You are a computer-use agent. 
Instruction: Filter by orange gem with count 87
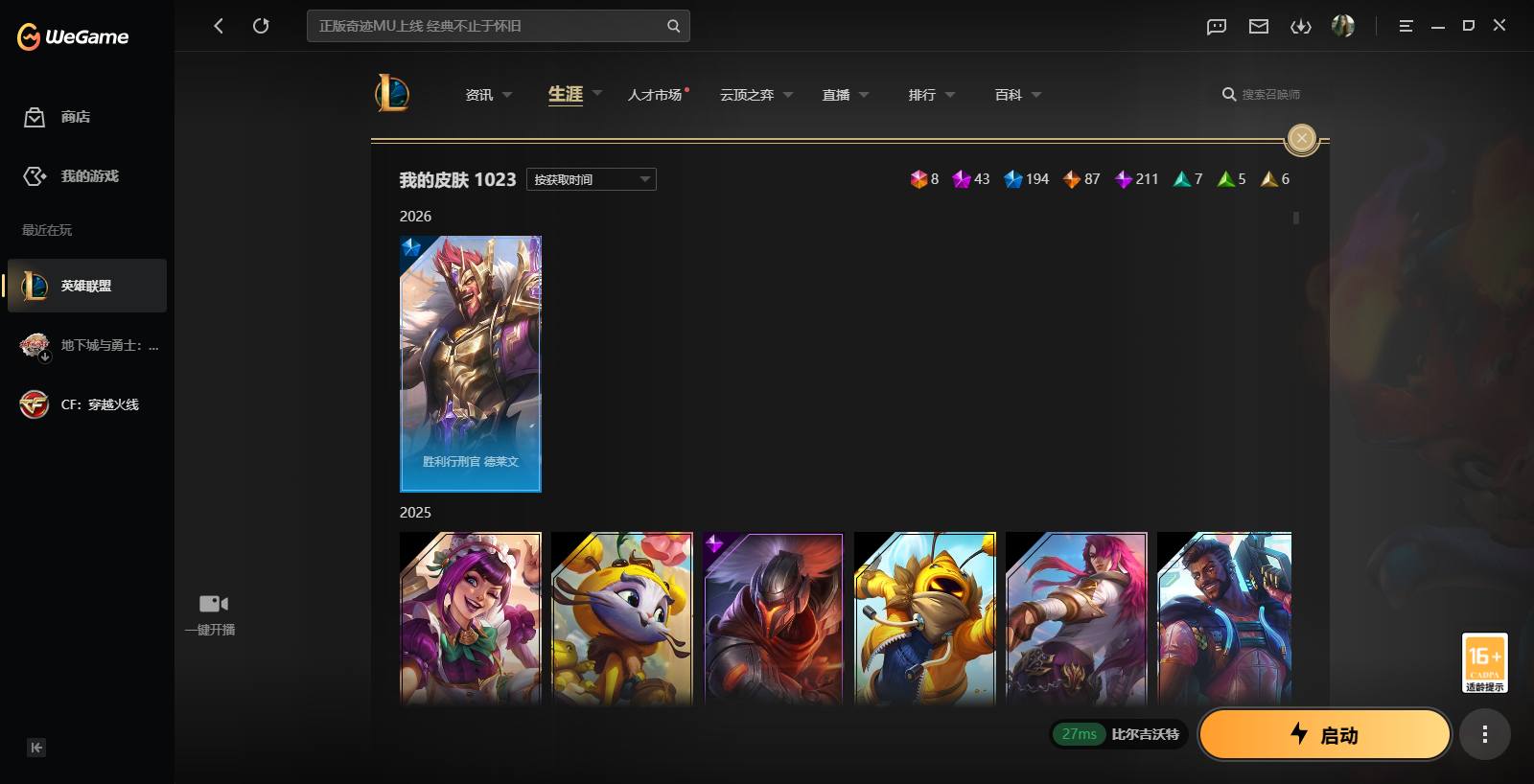[x=1081, y=179]
